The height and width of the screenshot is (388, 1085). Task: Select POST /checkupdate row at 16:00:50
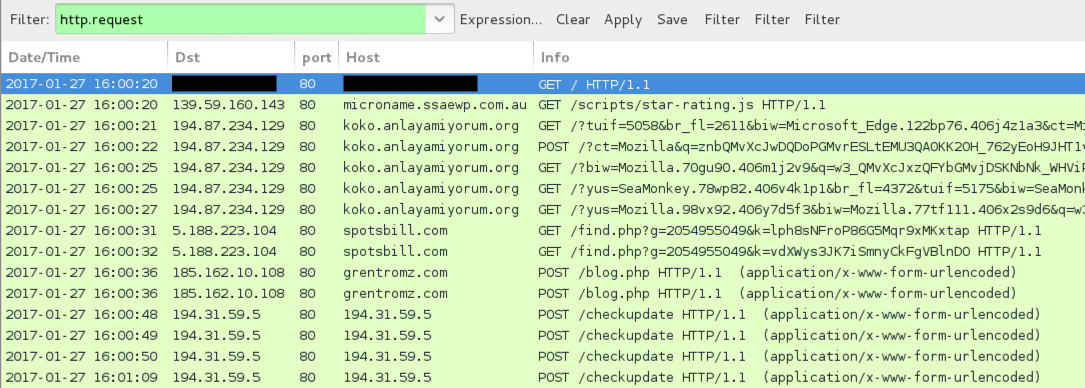pyautogui.click(x=542, y=356)
